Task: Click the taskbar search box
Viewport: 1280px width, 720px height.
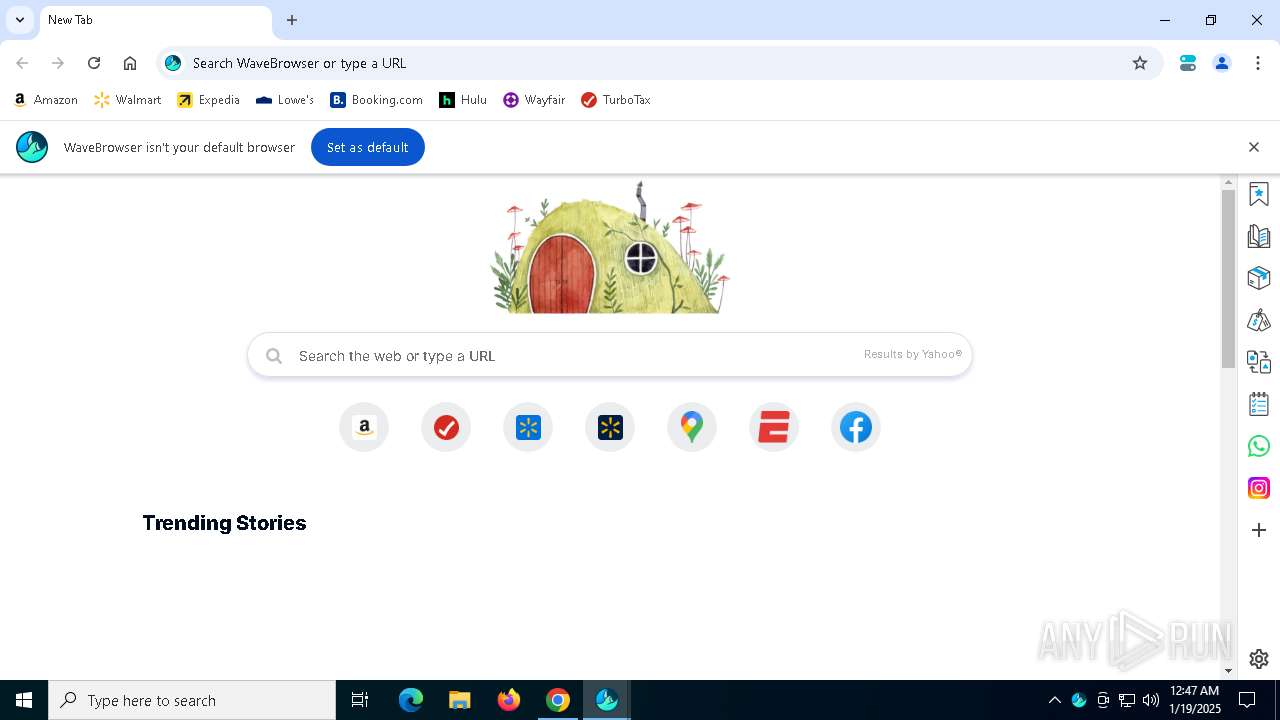Action: pos(192,700)
